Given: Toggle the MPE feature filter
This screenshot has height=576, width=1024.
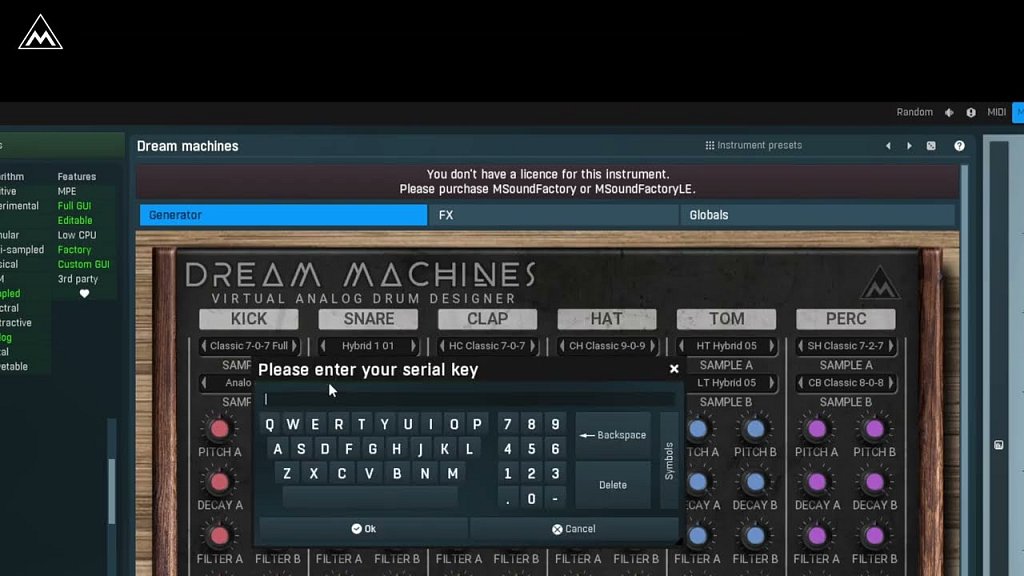Looking at the screenshot, I should tap(67, 191).
